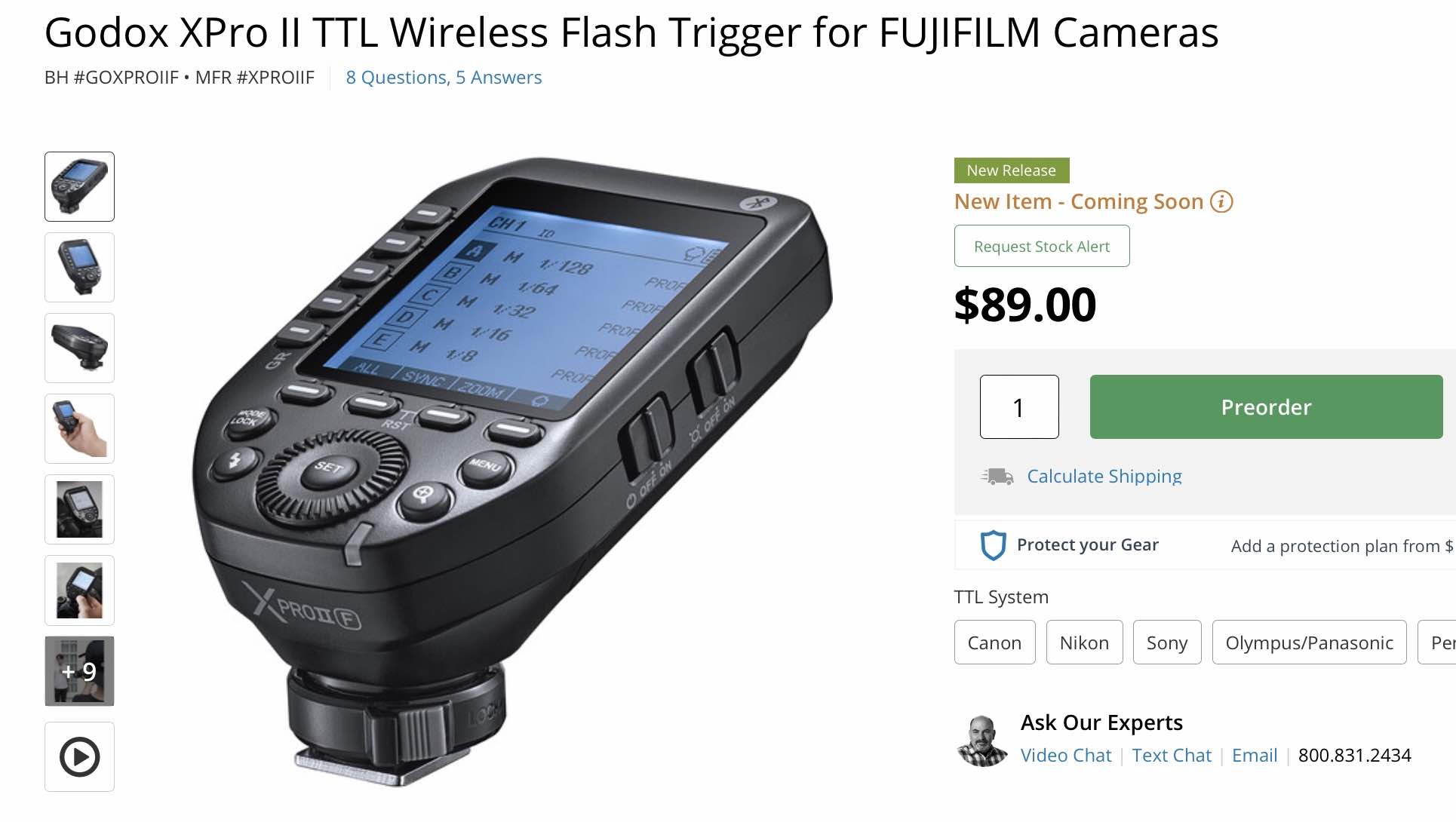Click the Calculate Shipping link
This screenshot has width=1456, height=822.
[1104, 476]
